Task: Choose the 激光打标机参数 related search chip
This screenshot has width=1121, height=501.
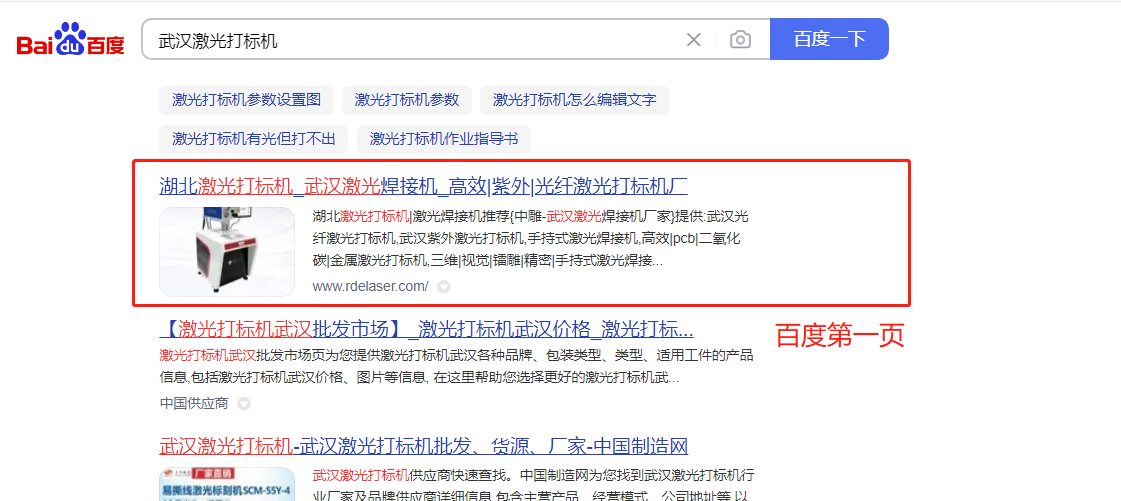Action: tap(406, 100)
